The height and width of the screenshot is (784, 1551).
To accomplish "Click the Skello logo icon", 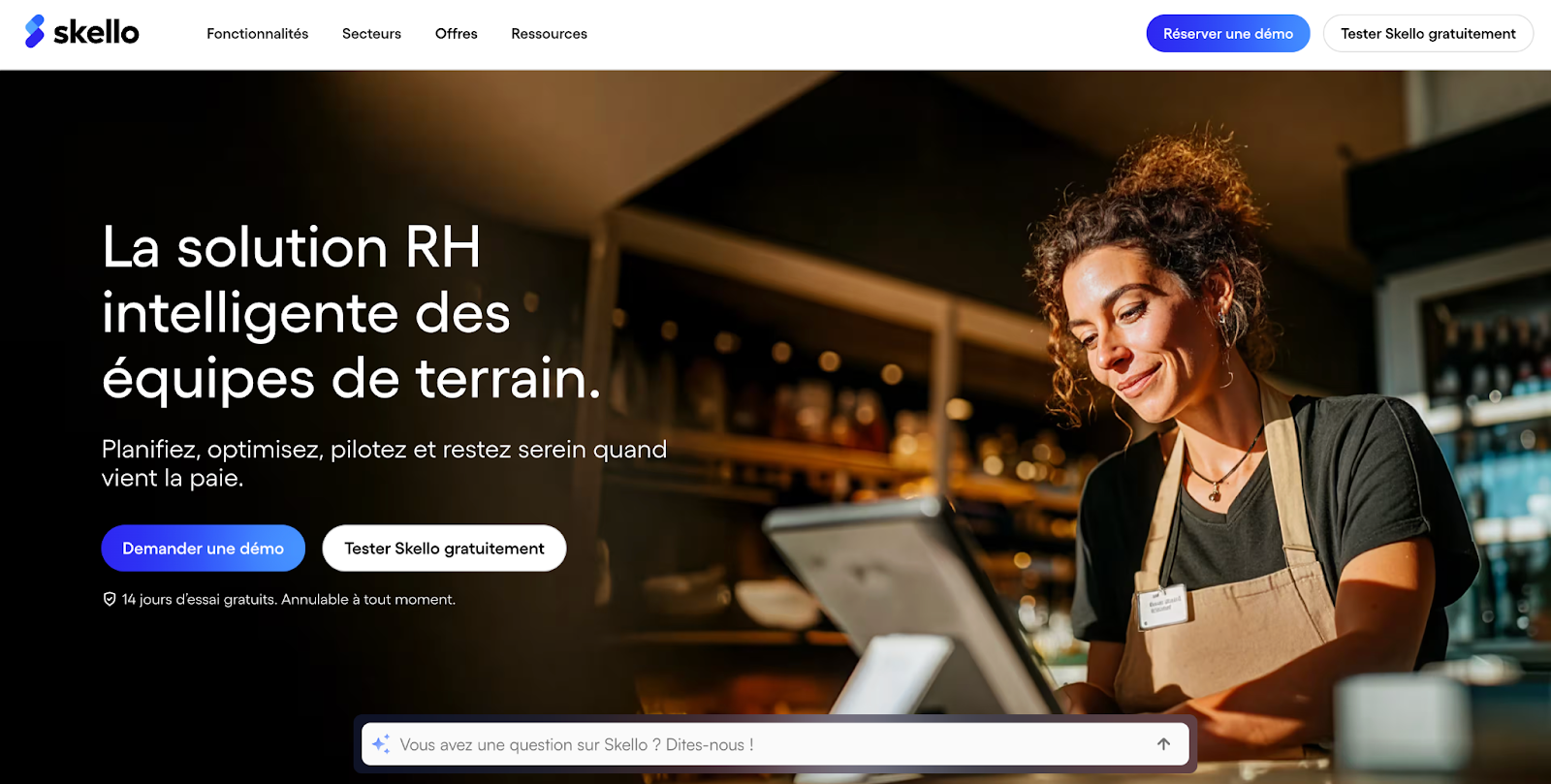I will pyautogui.click(x=35, y=31).
